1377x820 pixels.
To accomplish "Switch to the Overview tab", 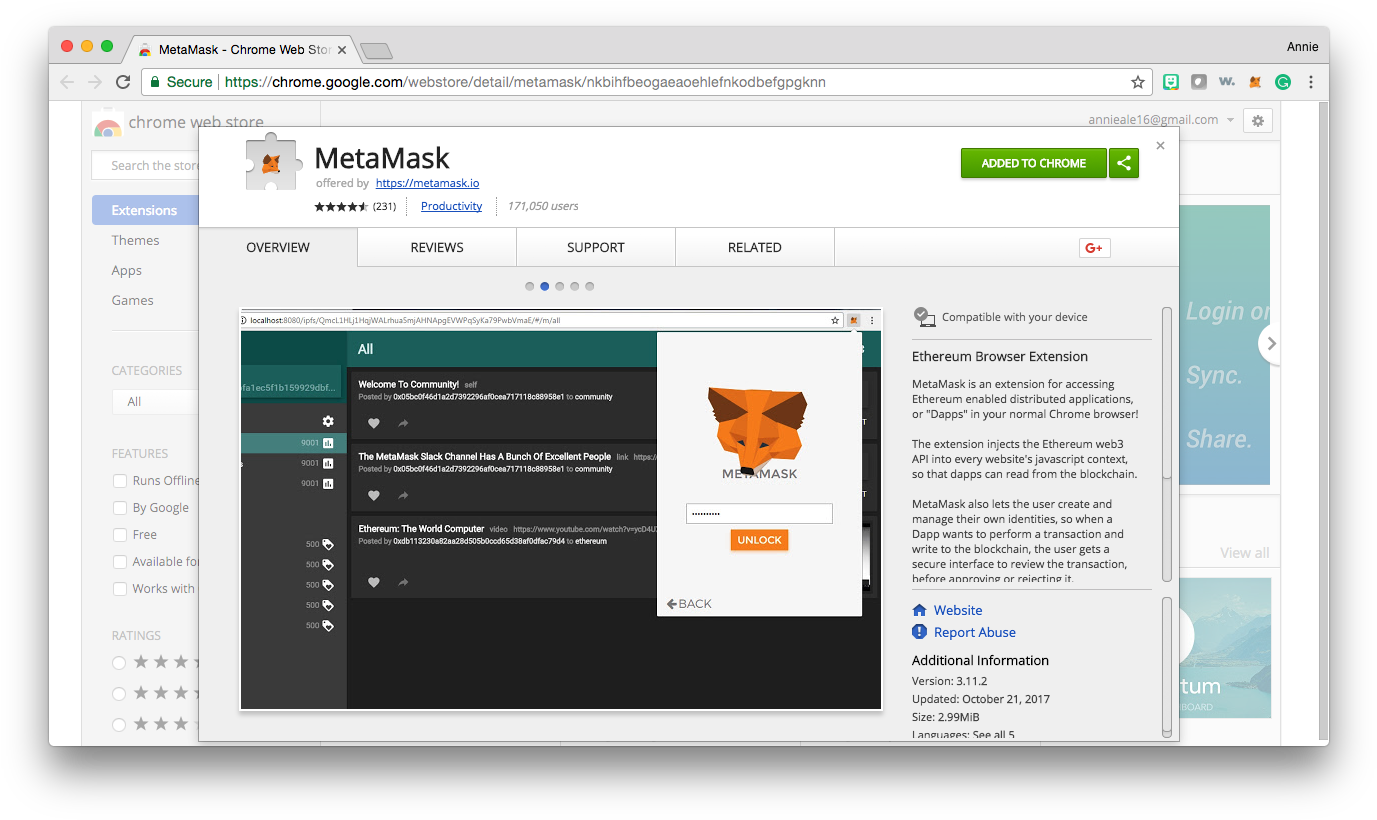I will tap(278, 247).
